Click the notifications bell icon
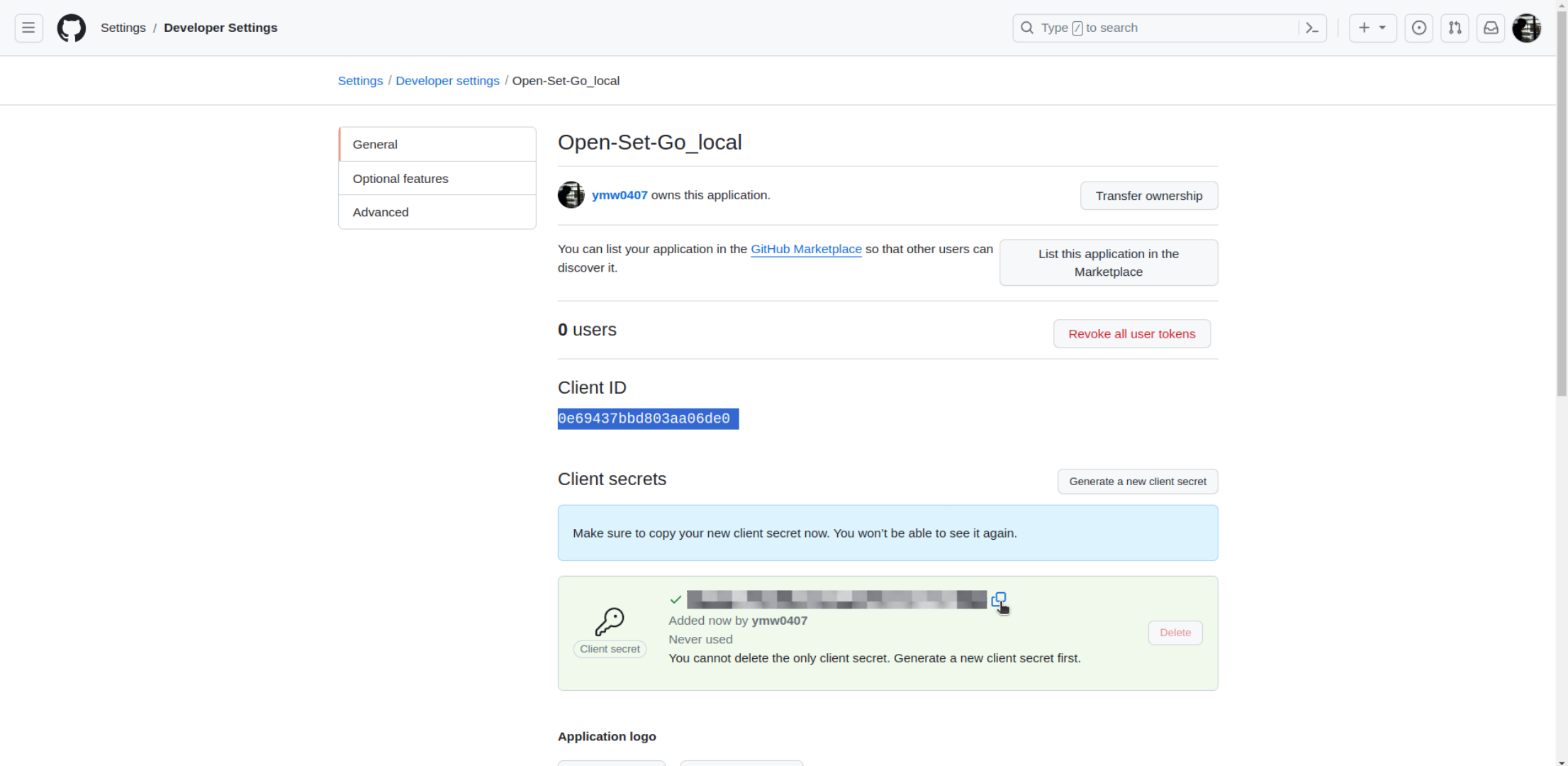Image resolution: width=1568 pixels, height=766 pixels. coord(1491,27)
